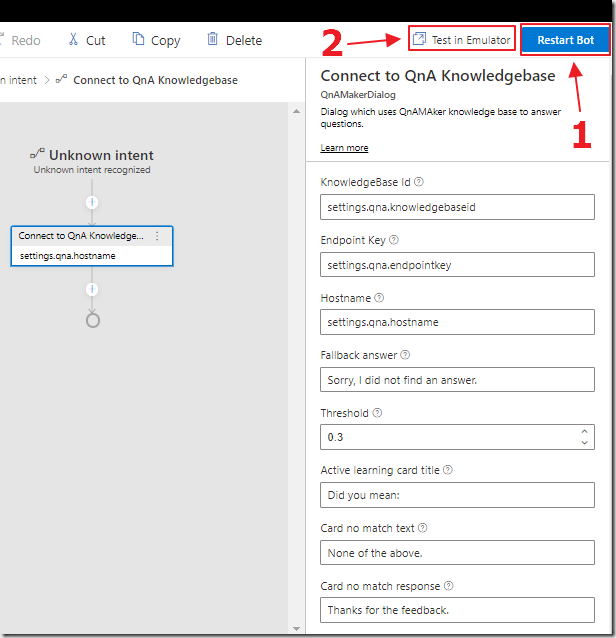Open the Fallback answer help icon

(x=405, y=355)
